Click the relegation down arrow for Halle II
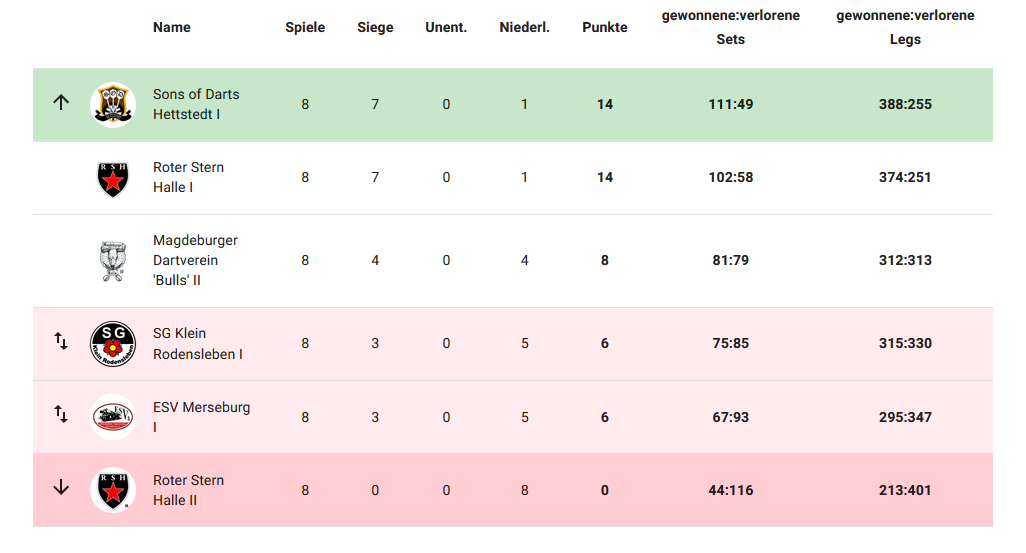Viewport: 1026px width, 553px height. coord(61,487)
